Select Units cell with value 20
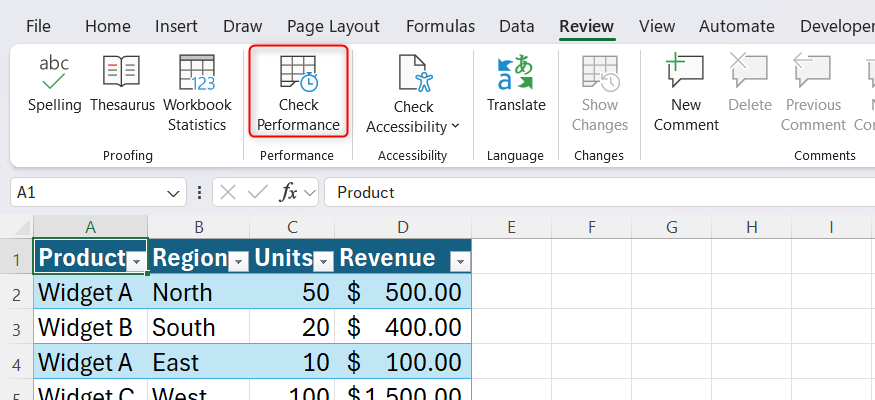 coord(292,326)
